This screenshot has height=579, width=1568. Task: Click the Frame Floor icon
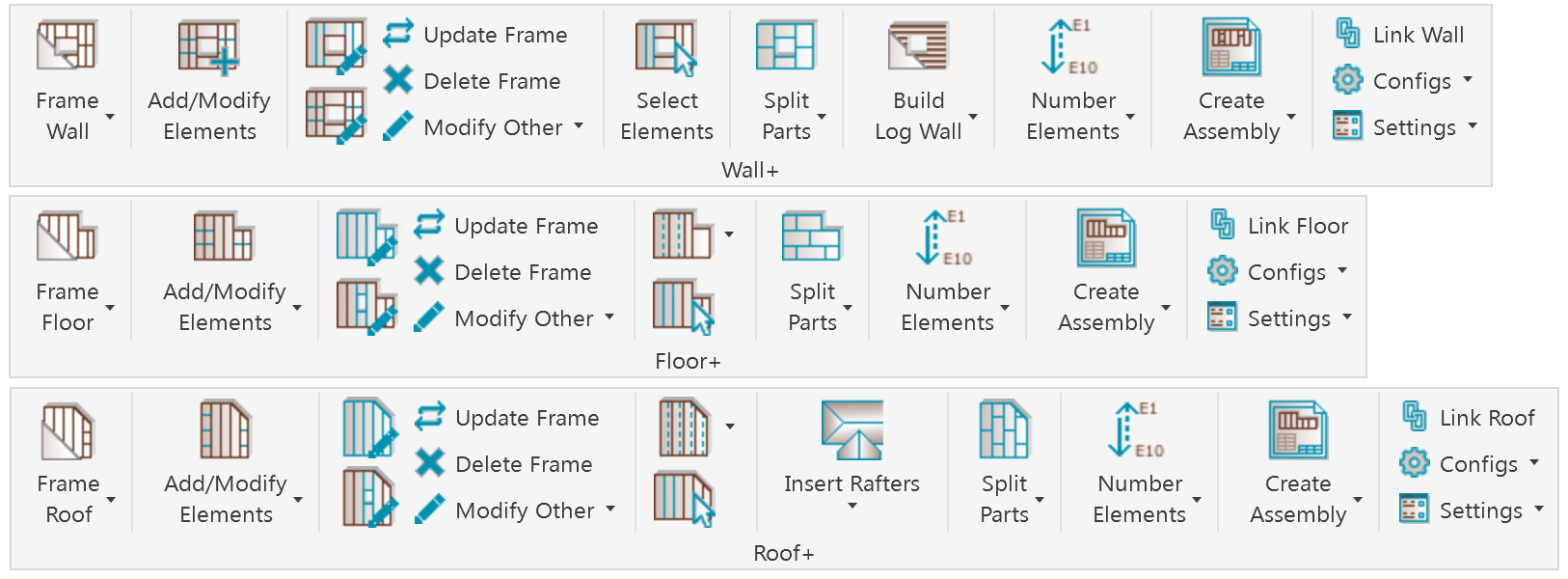[x=68, y=237]
